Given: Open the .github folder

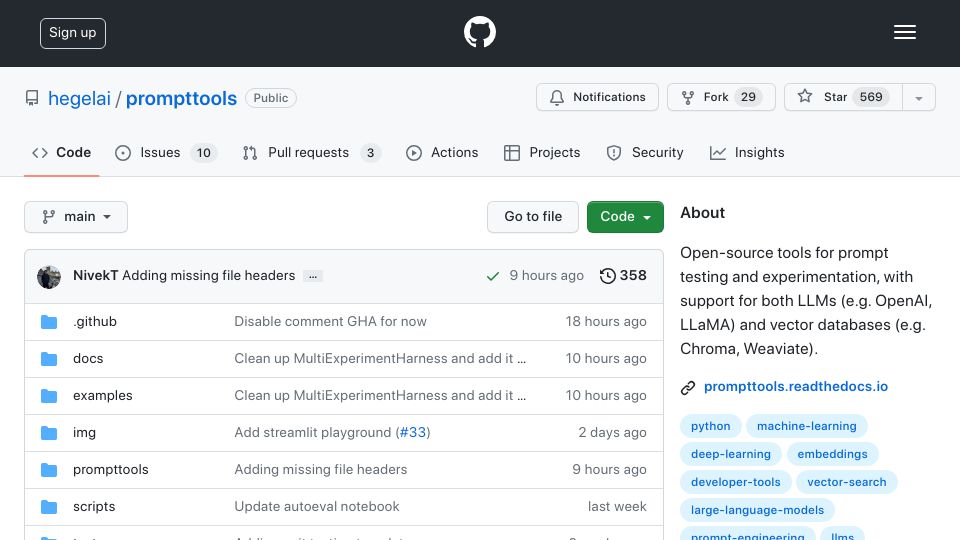Looking at the screenshot, I should [x=95, y=321].
